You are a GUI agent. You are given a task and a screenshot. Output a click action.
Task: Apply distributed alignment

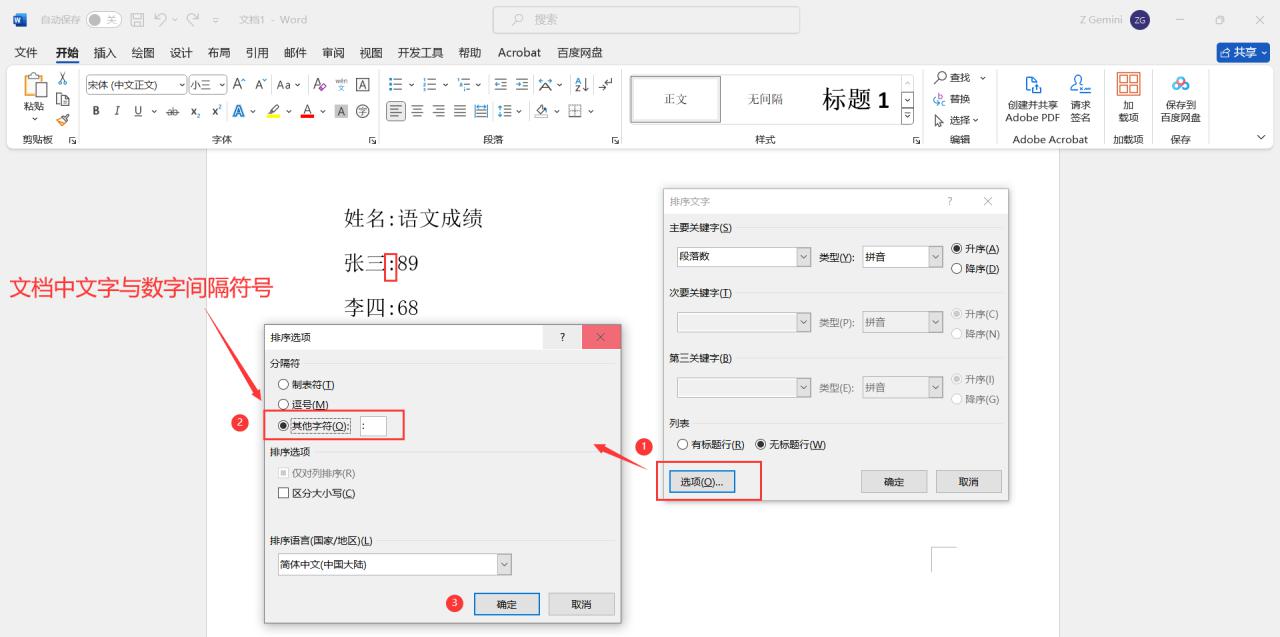click(481, 111)
